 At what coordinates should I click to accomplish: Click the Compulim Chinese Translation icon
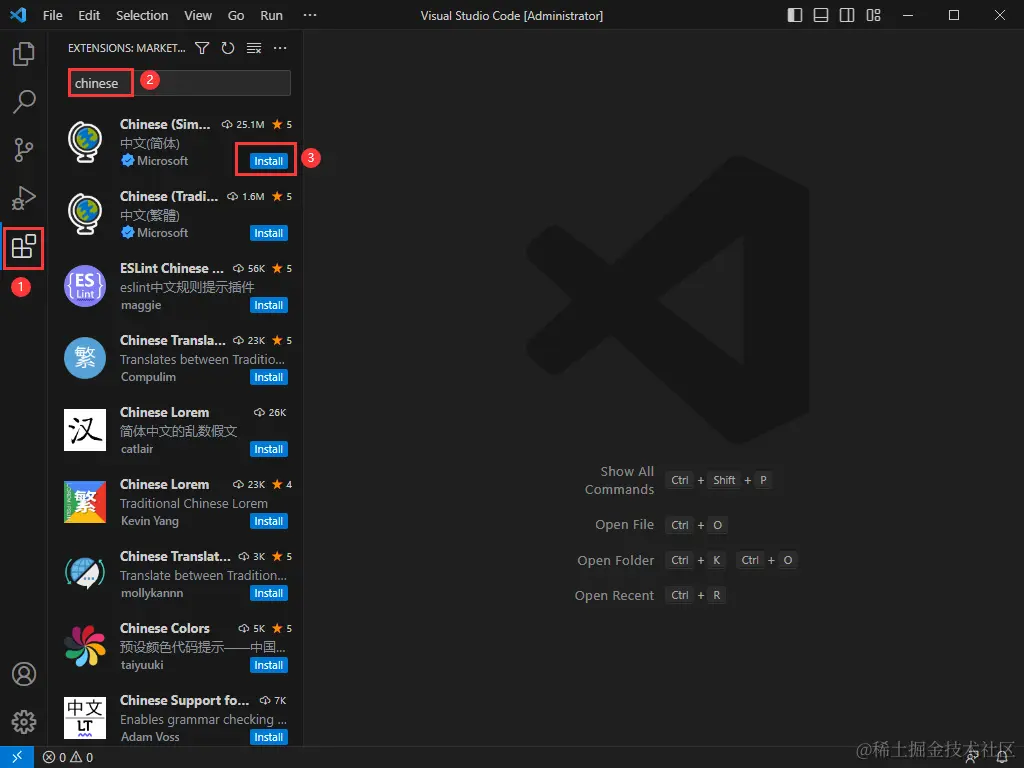85,358
